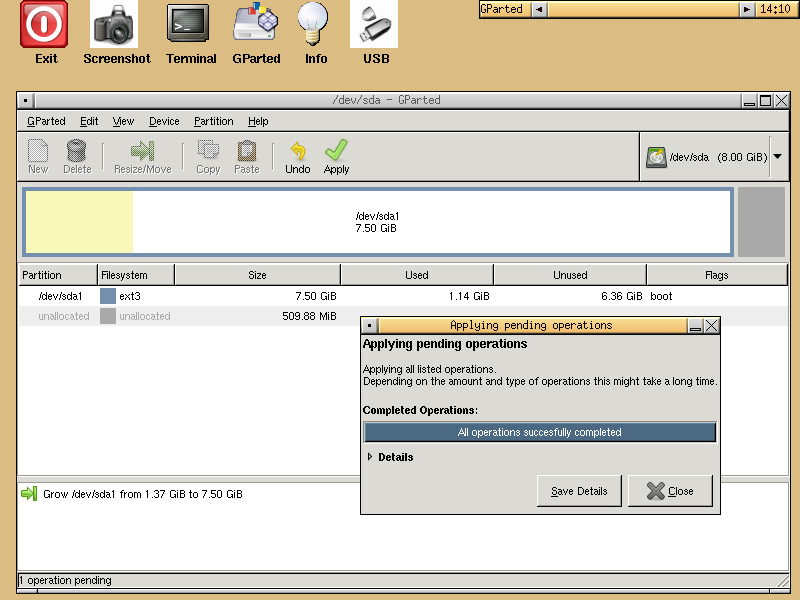
Task: Open the /dev/sda device dropdown arrow
Action: click(x=778, y=157)
